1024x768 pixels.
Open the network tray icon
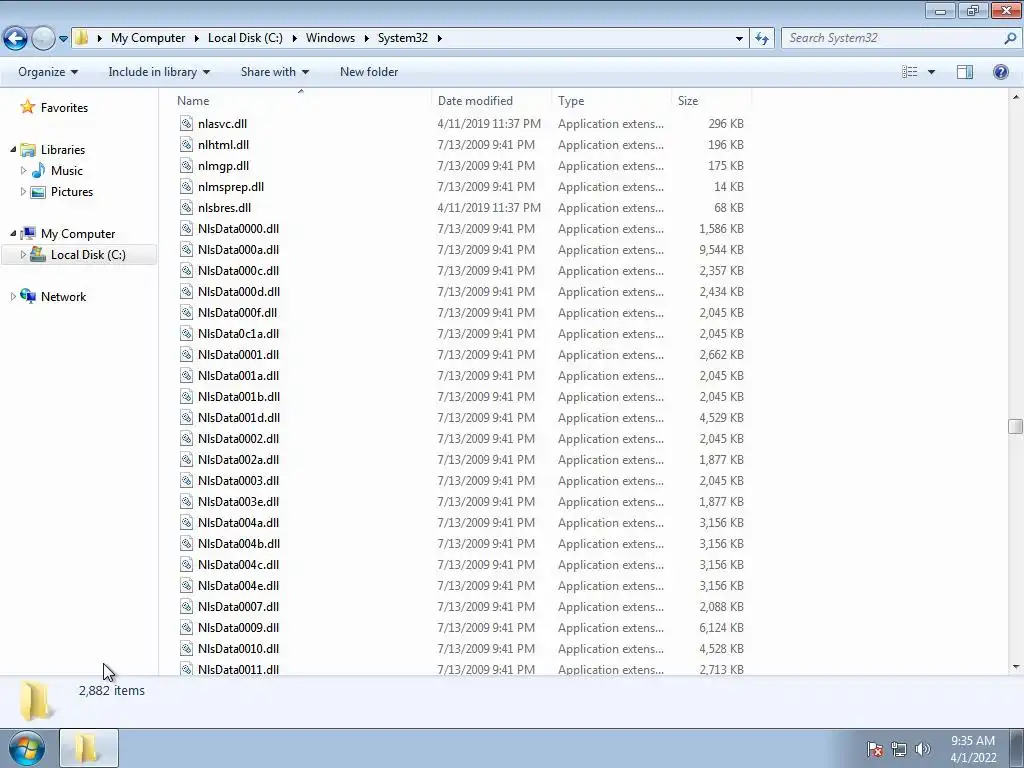point(899,749)
